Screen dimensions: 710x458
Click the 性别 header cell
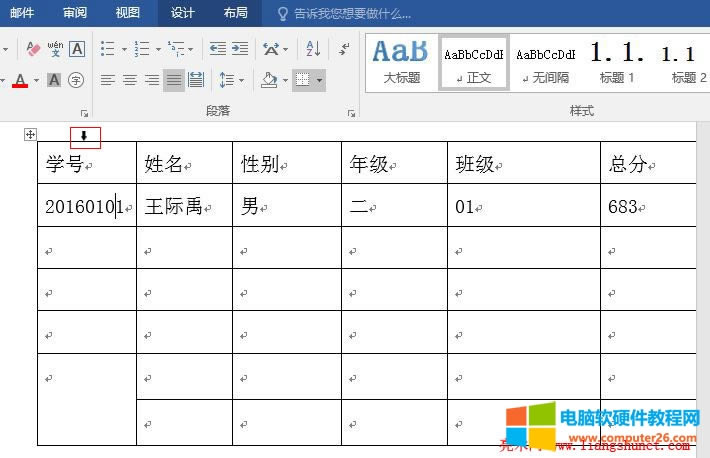coord(287,163)
